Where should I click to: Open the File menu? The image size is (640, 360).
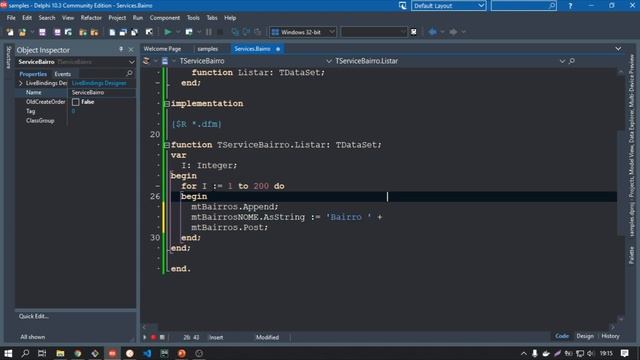pos(11,18)
